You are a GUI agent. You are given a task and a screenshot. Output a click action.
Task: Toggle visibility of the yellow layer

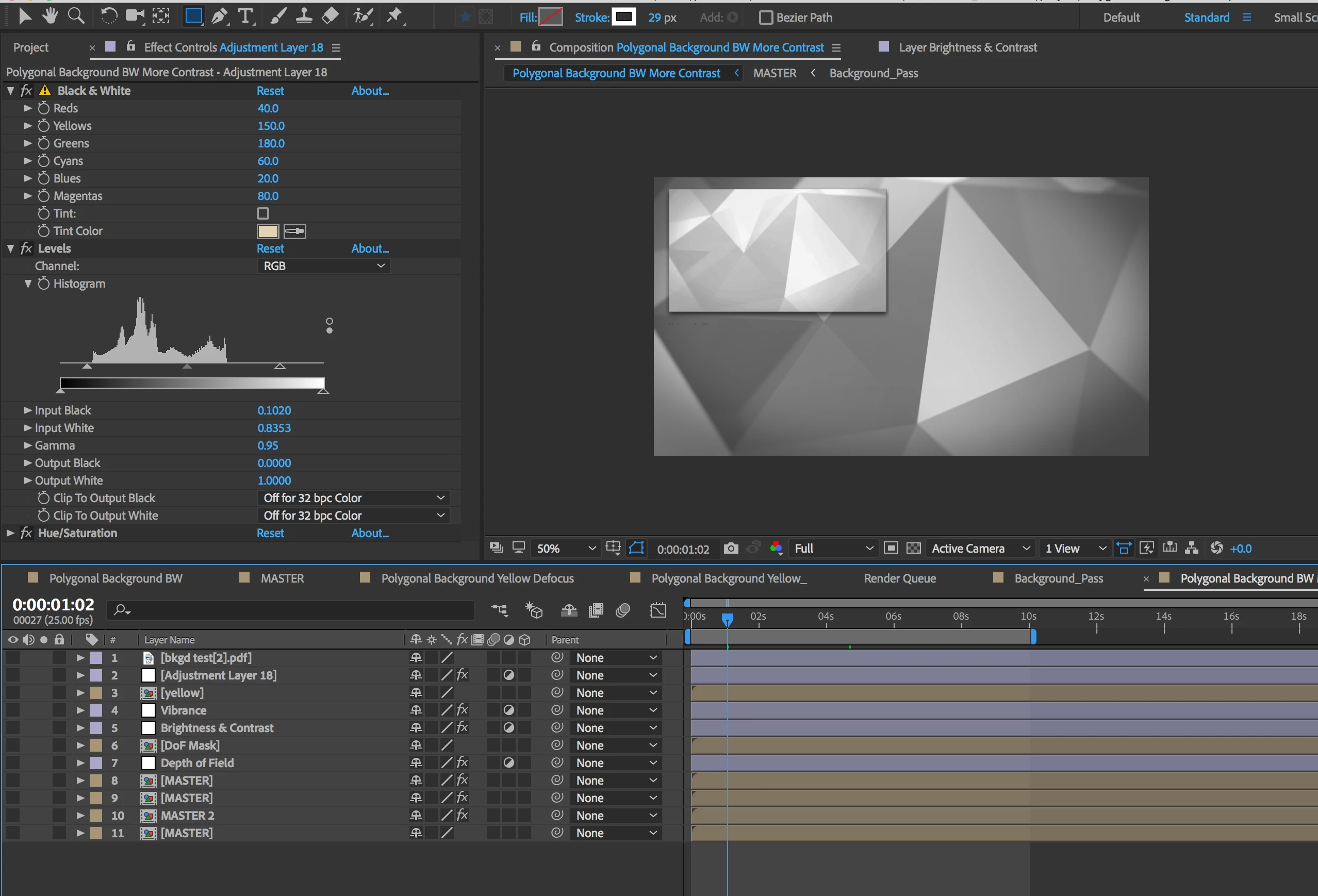(12, 692)
